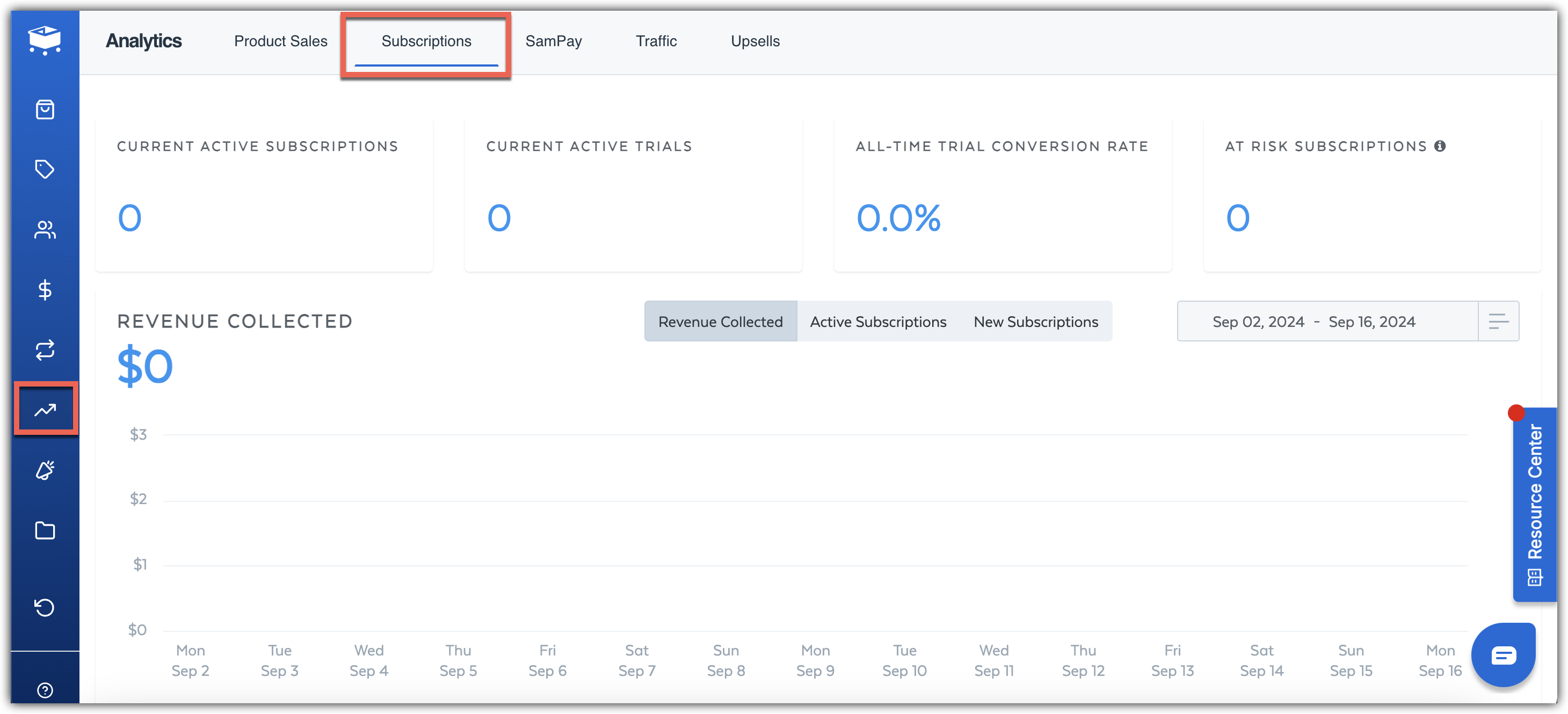Click the dollar sign sidebar icon
This screenshot has width=1568, height=714.
(x=45, y=290)
